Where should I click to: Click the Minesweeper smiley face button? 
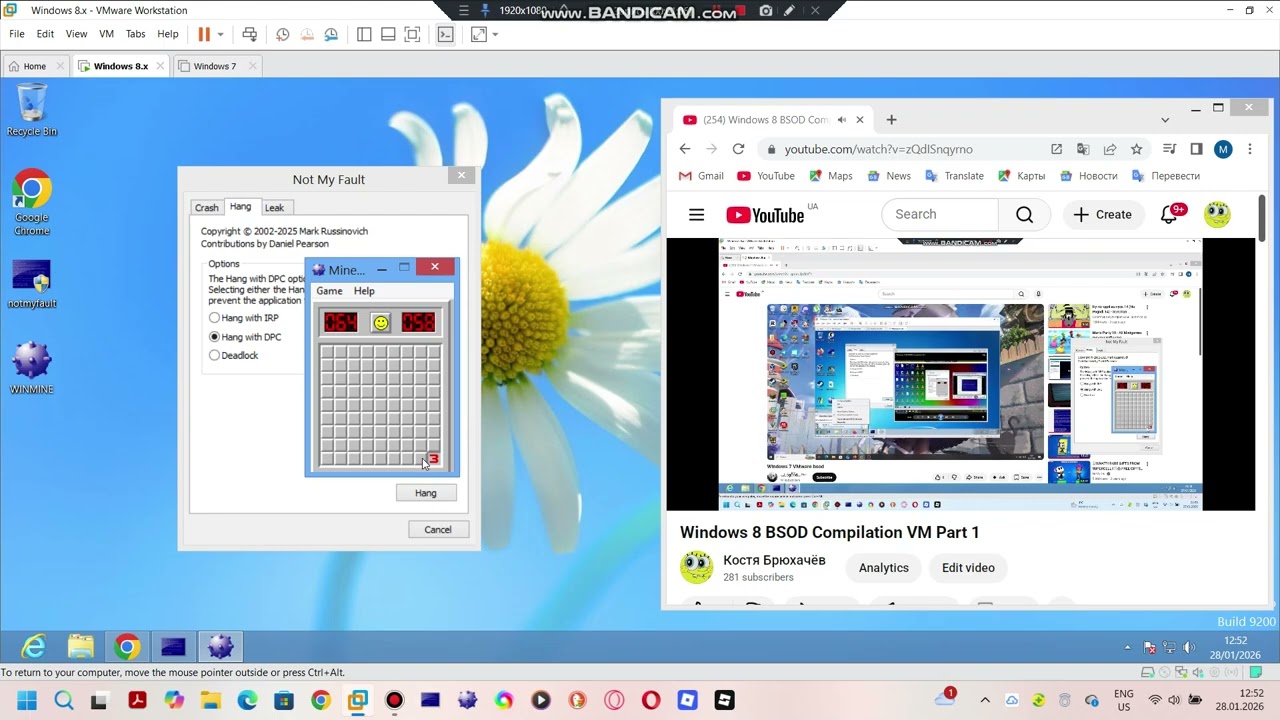(381, 322)
